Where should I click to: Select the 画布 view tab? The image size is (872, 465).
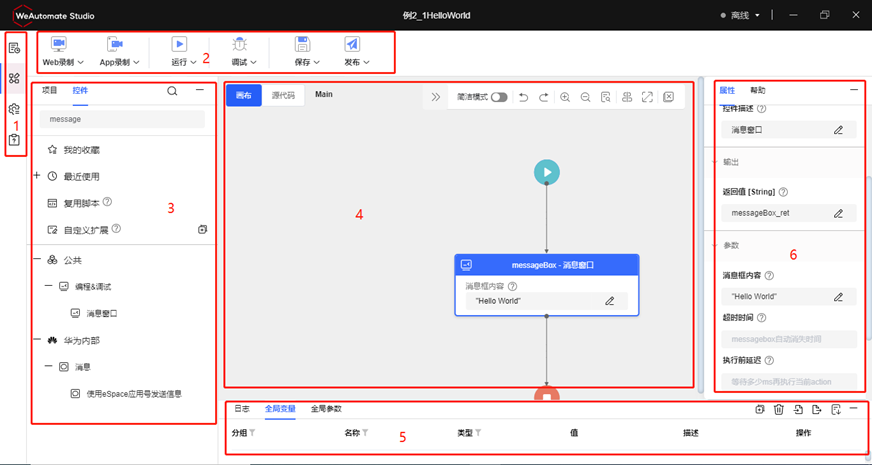(244, 96)
